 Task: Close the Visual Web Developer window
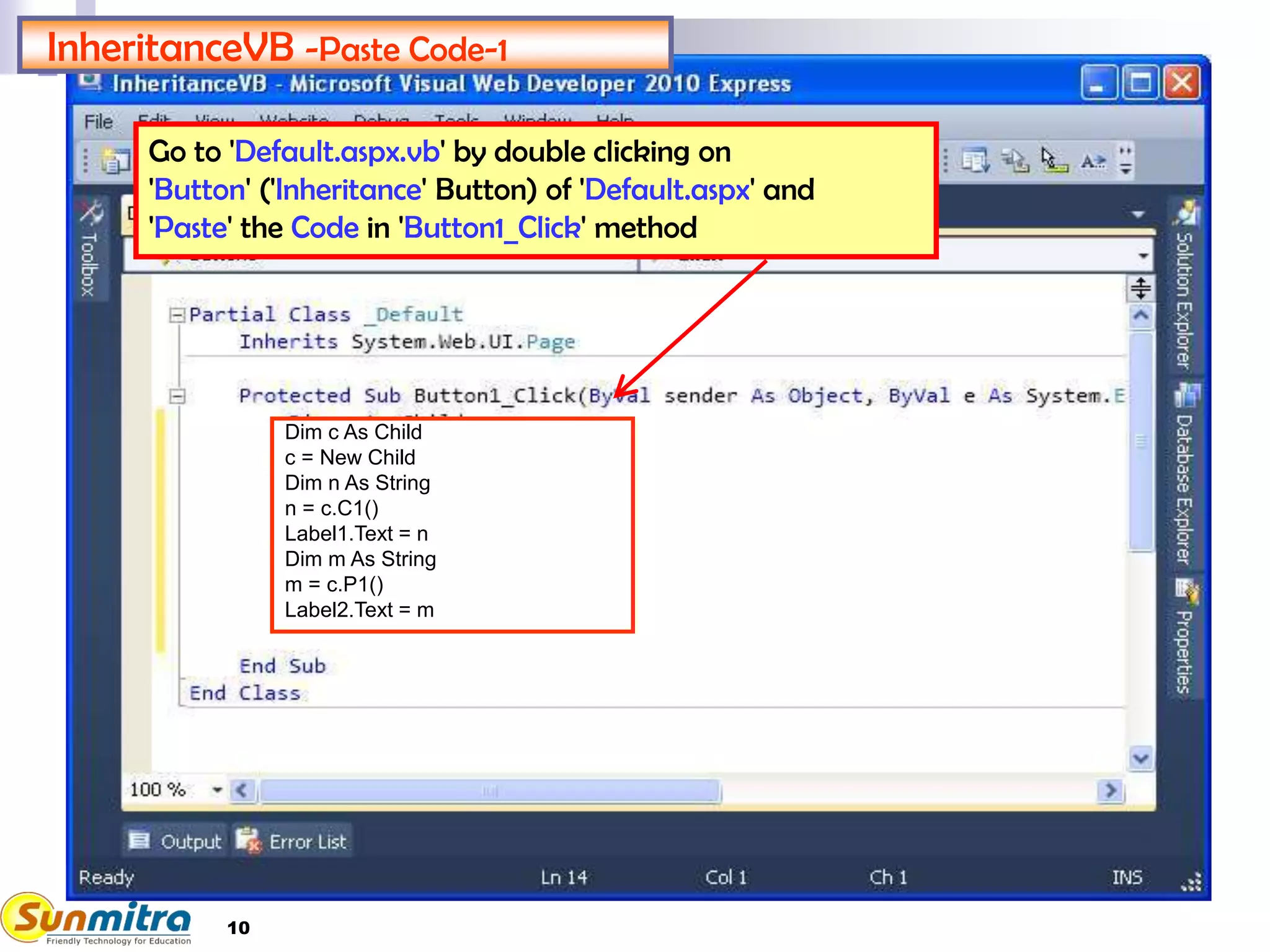[1182, 82]
